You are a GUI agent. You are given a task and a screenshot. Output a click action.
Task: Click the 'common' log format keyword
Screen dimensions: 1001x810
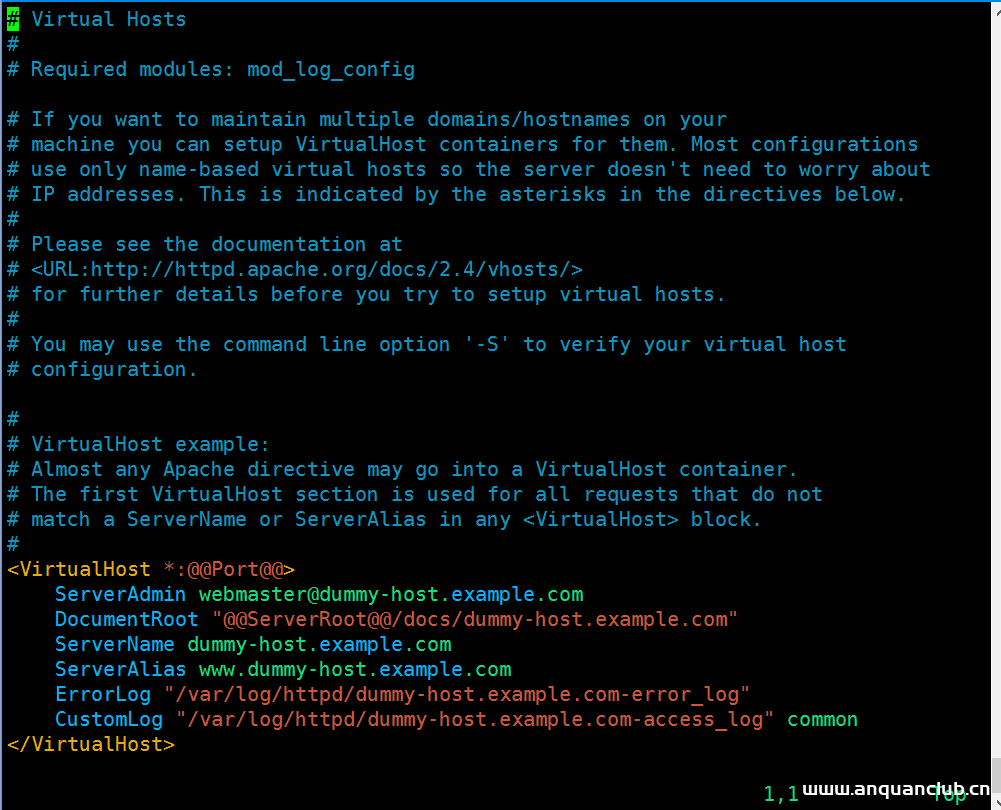pyautogui.click(x=822, y=719)
